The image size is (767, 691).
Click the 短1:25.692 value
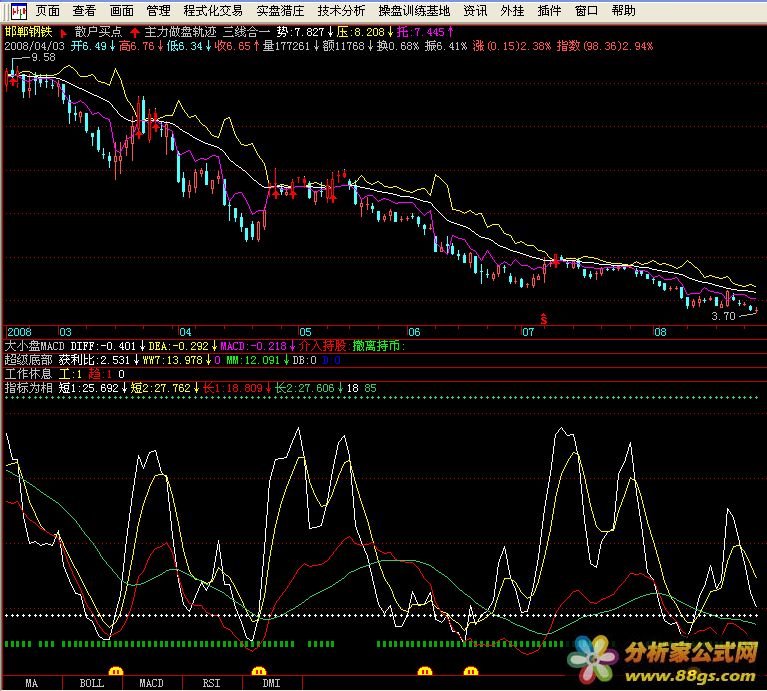point(93,388)
